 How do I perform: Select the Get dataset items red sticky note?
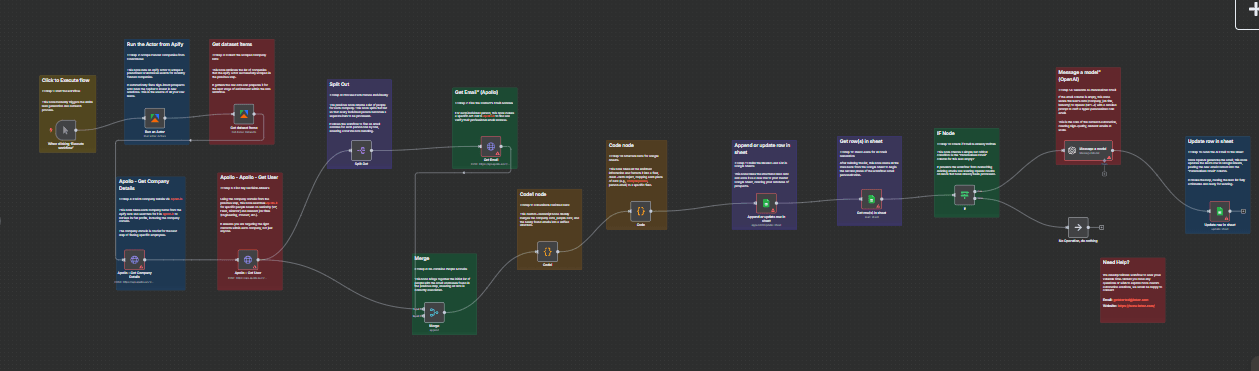(243, 92)
